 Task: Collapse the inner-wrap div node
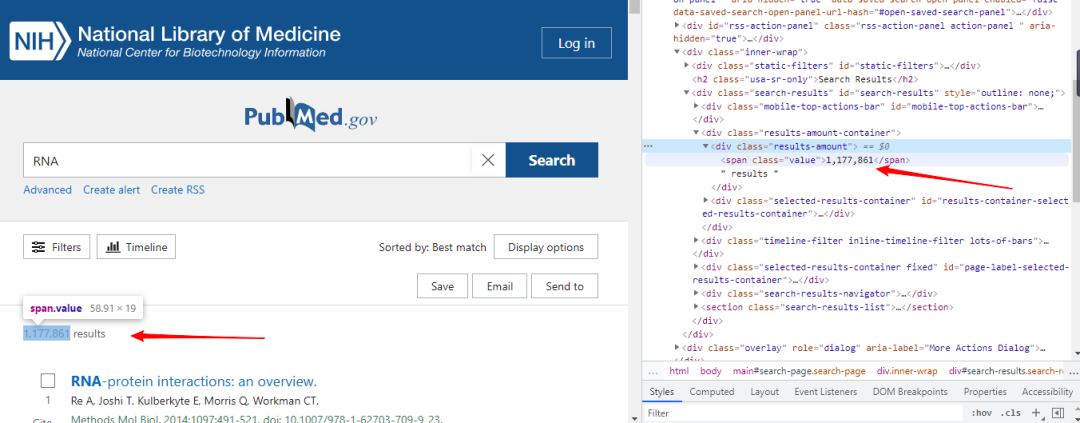point(677,52)
